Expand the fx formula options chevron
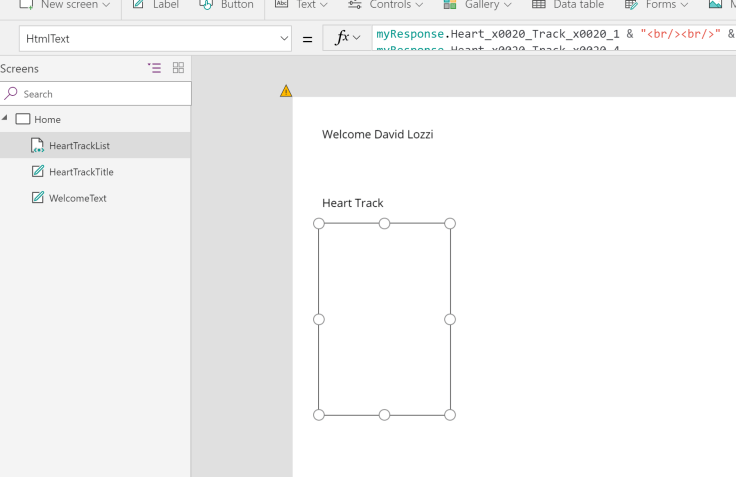The height and width of the screenshot is (477, 736). tap(357, 38)
